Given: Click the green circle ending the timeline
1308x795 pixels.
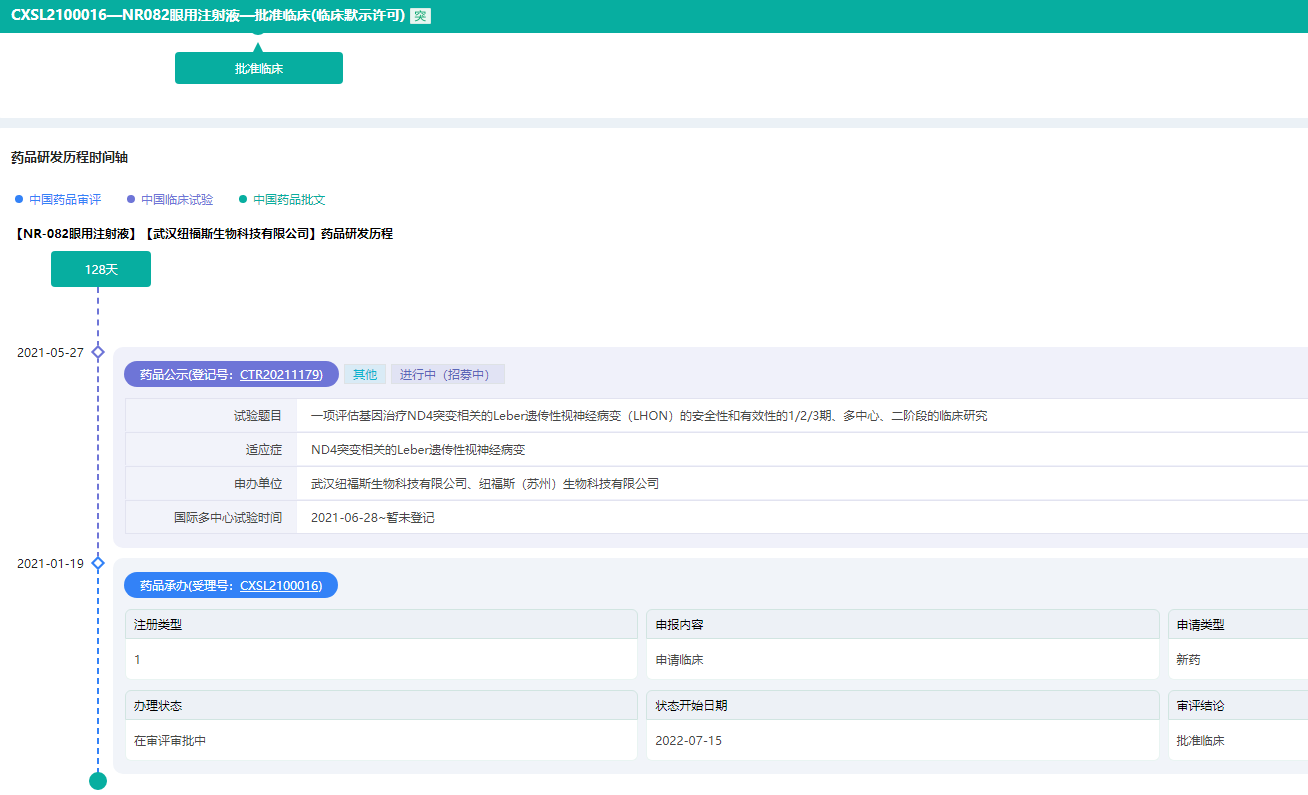Looking at the screenshot, I should (x=98, y=781).
